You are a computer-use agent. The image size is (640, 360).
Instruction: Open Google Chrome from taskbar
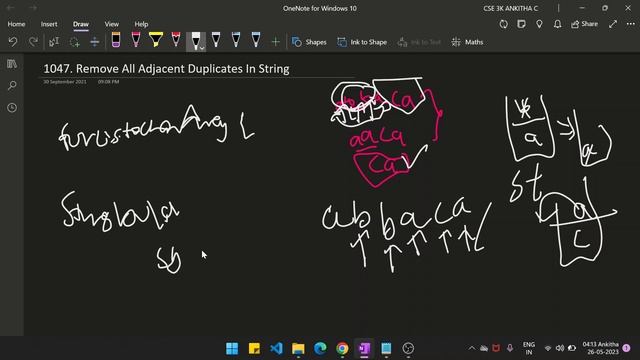click(x=342, y=349)
